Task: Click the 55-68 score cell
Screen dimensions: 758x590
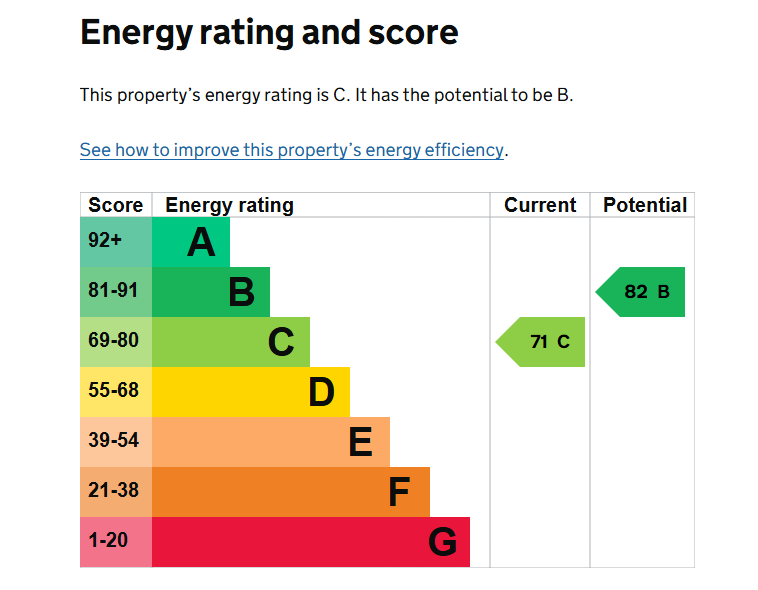Action: pyautogui.click(x=116, y=392)
